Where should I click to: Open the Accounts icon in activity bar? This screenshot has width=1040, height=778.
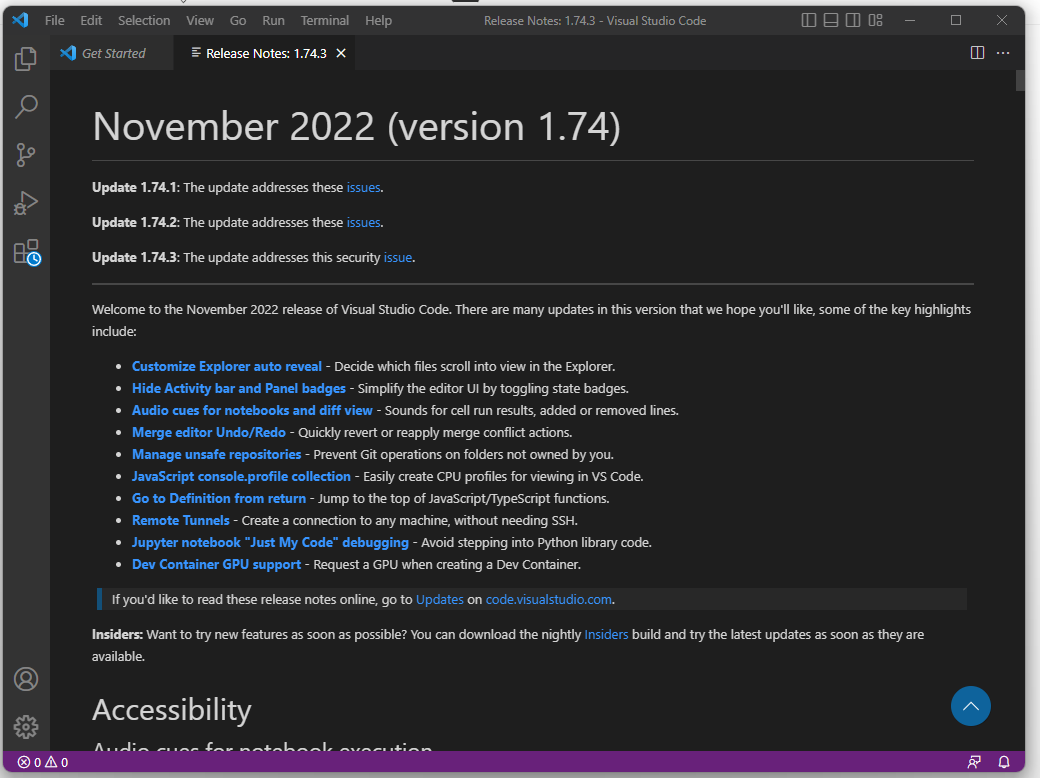pyautogui.click(x=26, y=679)
